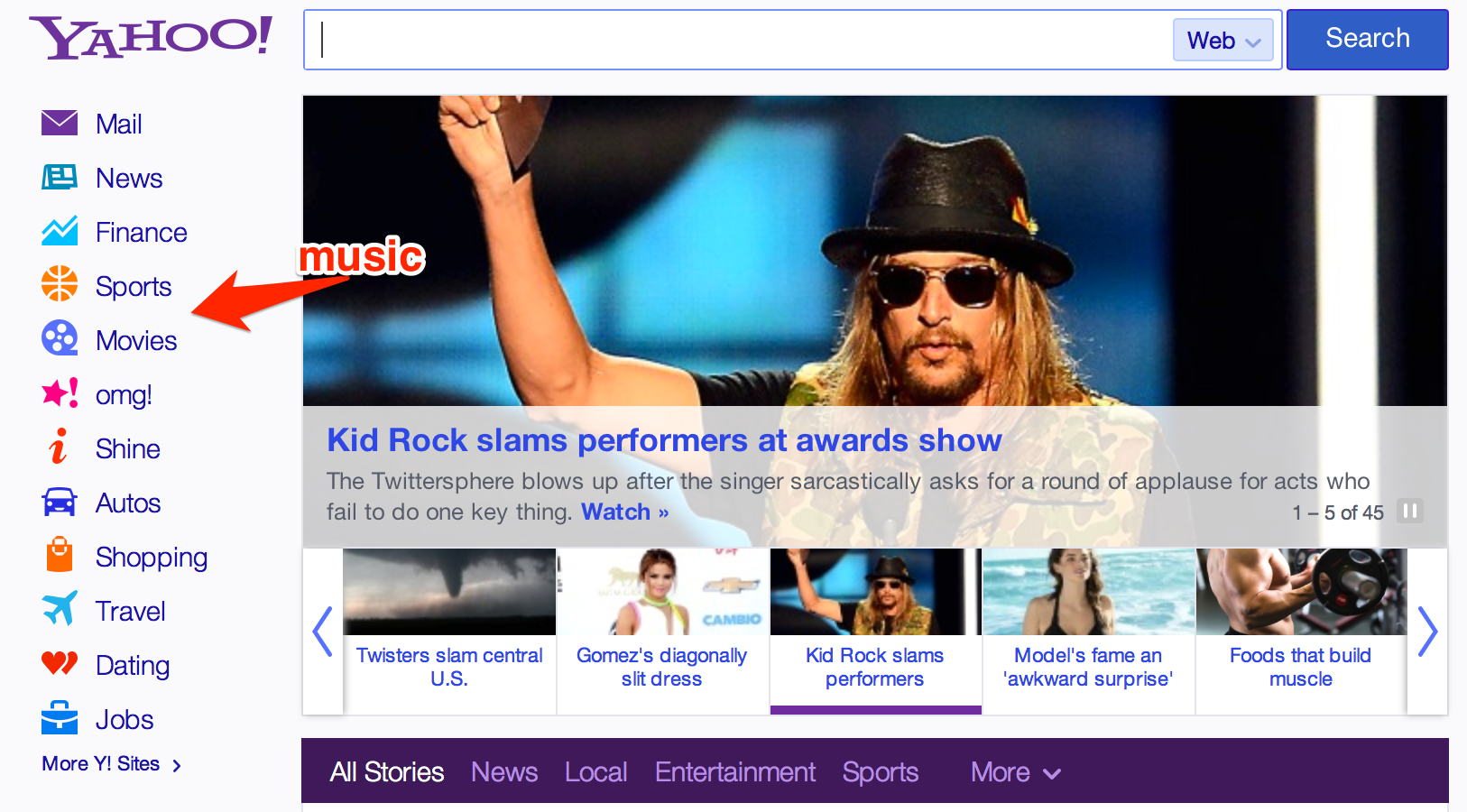Image resolution: width=1467 pixels, height=812 pixels.
Task: Select the Local stories tab
Action: [x=595, y=772]
